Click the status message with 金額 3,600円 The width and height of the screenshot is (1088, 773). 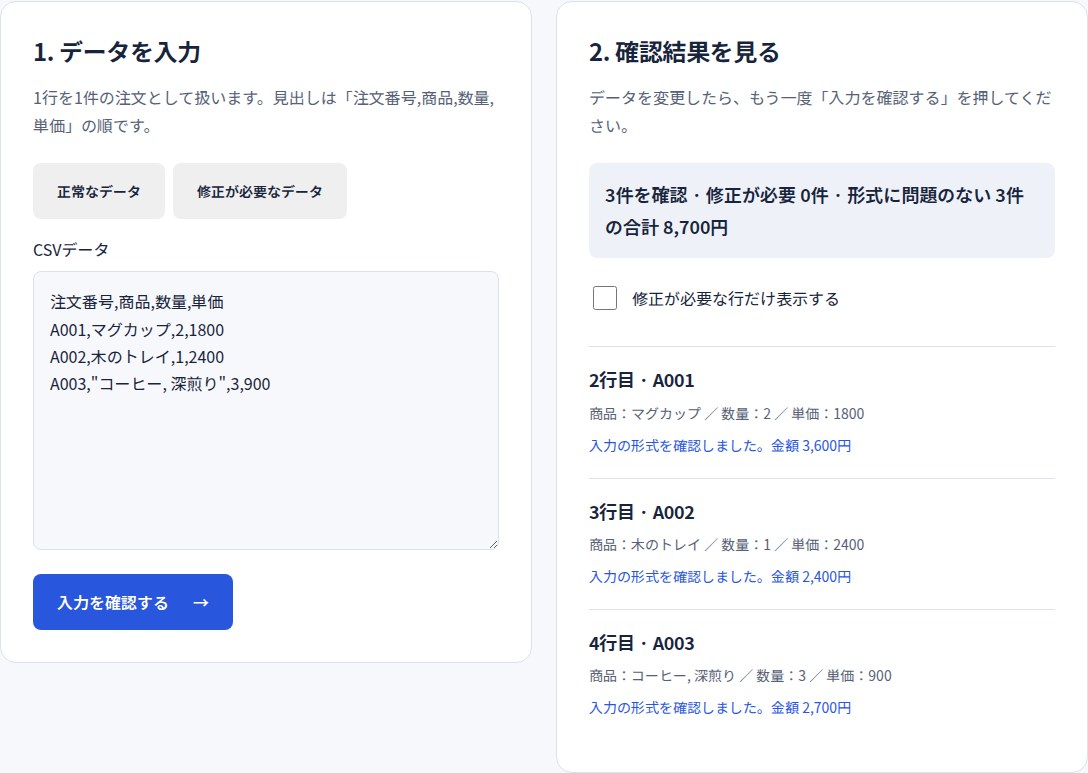pyautogui.click(x=720, y=445)
